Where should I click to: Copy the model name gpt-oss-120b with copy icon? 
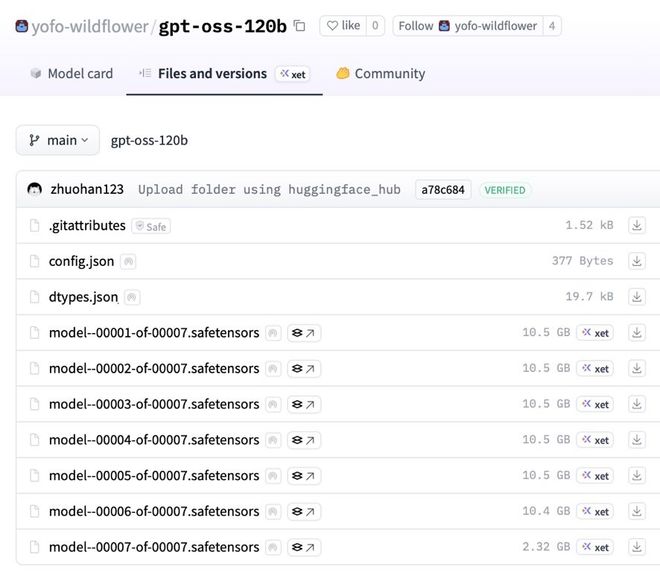tap(299, 26)
